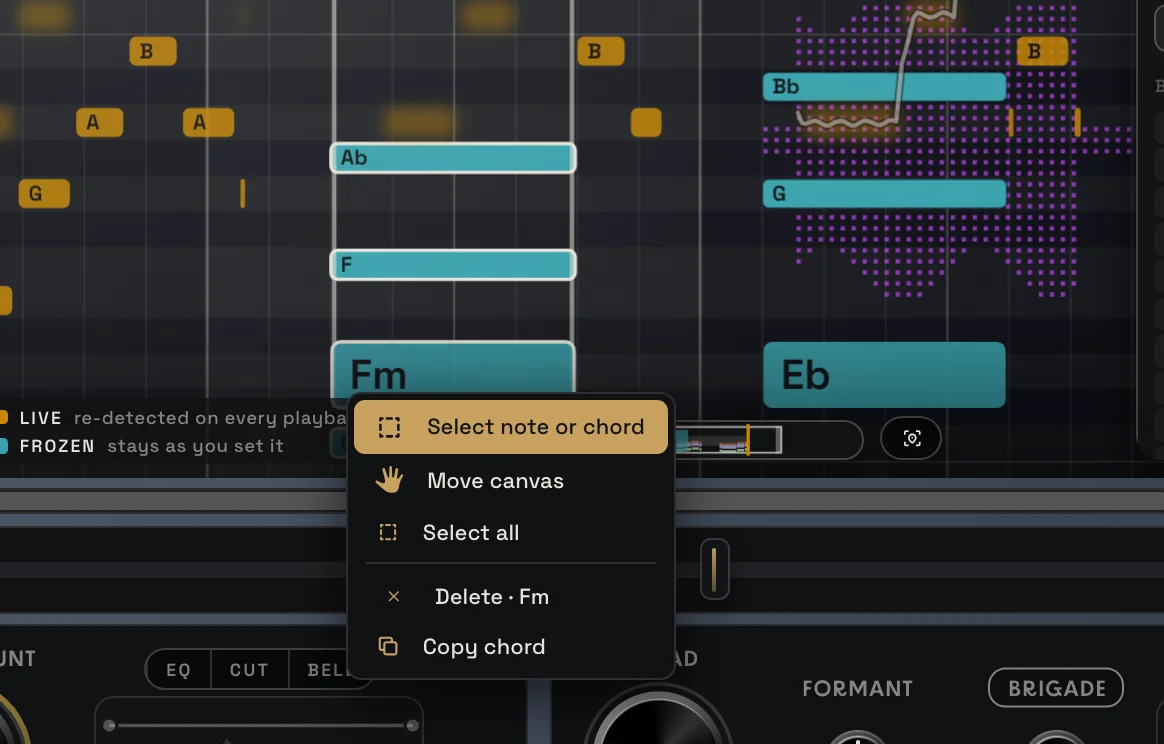The height and width of the screenshot is (744, 1164).
Task: Select the frozen Bb note
Action: (884, 87)
